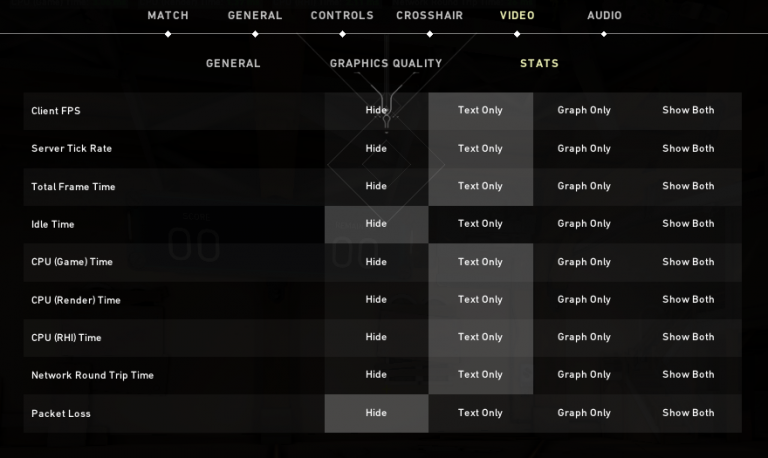
Task: Set Total Frame Time to Hide
Action: pyautogui.click(x=376, y=186)
